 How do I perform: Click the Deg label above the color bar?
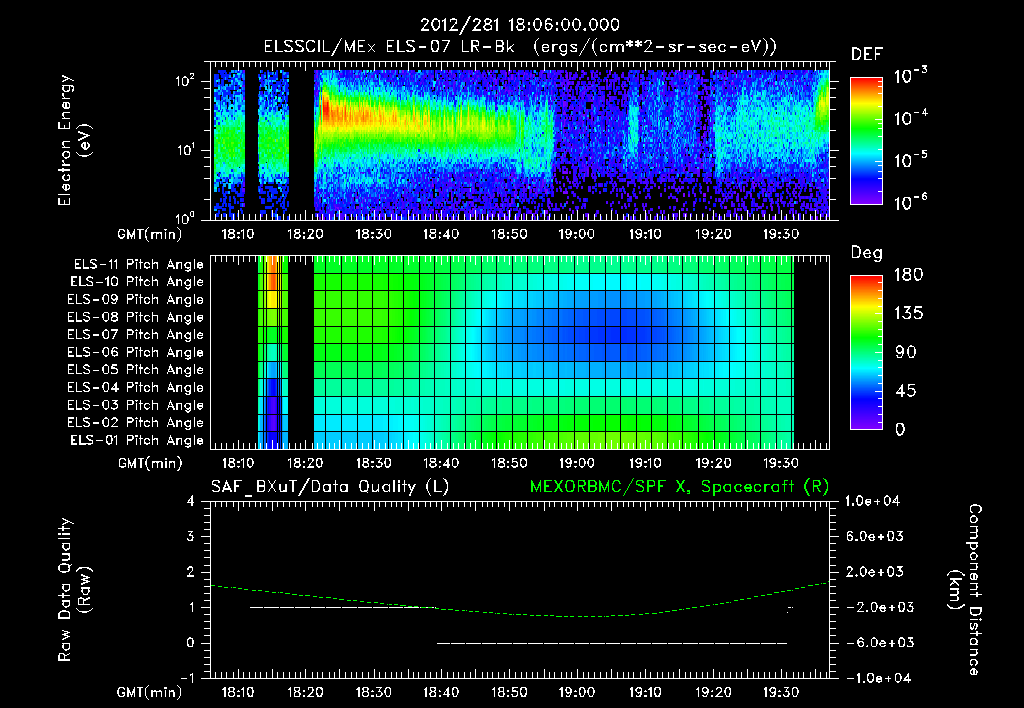pos(866,253)
